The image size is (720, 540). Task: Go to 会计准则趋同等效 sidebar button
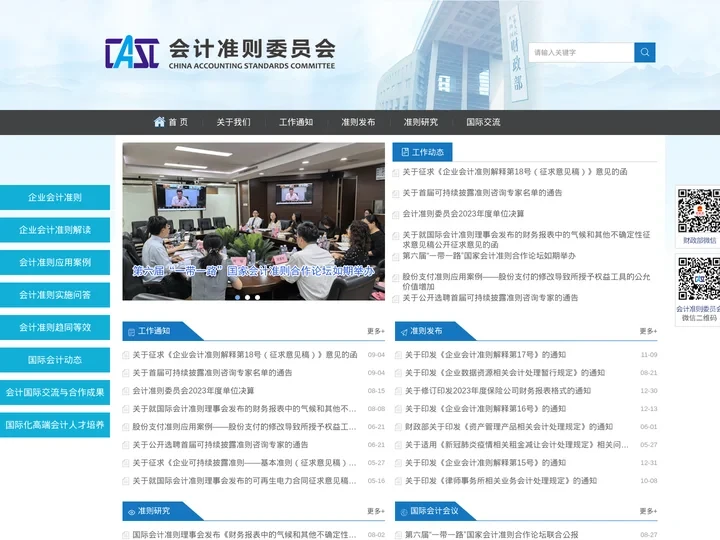55,327
